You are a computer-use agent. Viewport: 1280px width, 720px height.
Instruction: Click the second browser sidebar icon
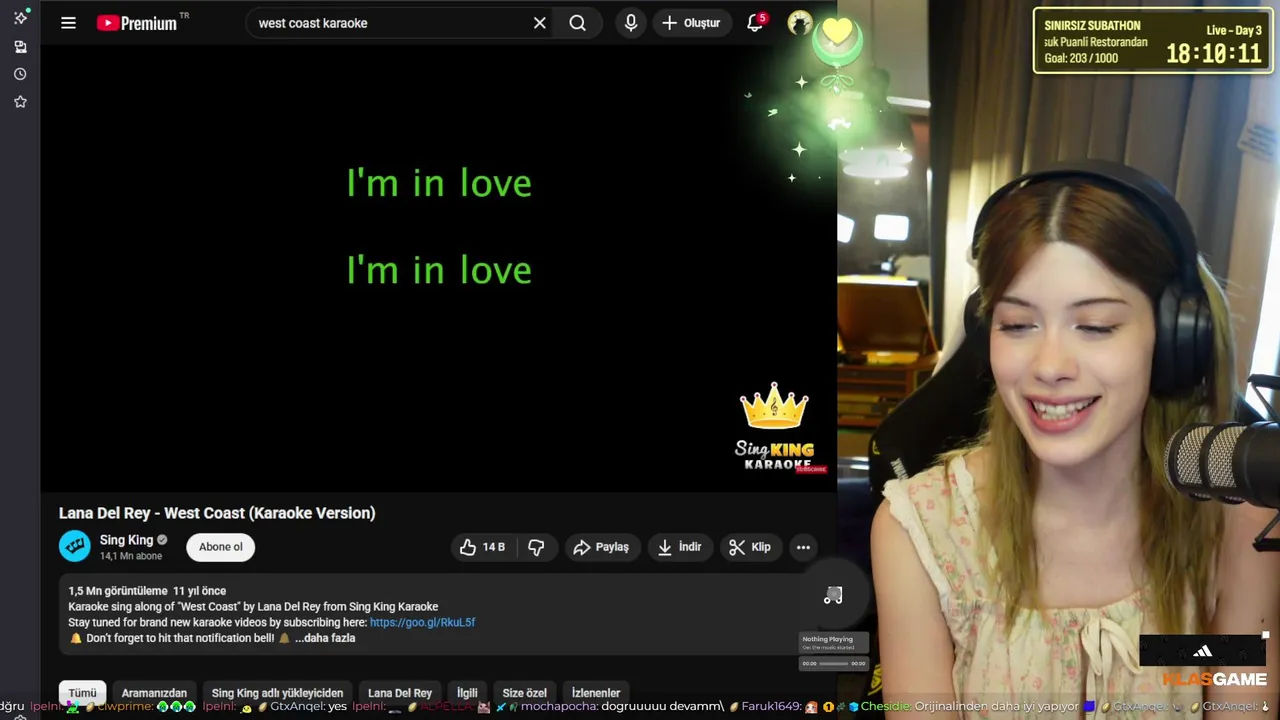pos(20,46)
